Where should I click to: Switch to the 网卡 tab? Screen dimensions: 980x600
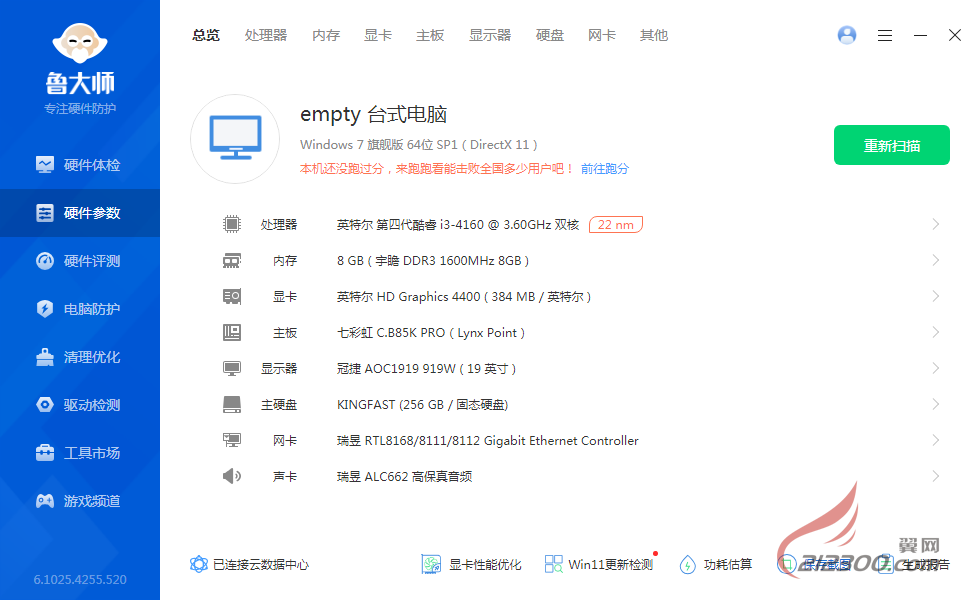point(602,36)
